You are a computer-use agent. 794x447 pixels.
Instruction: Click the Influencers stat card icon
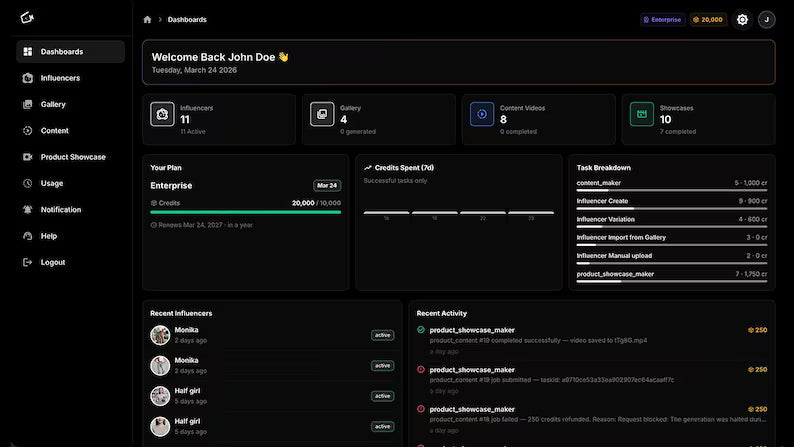click(162, 114)
